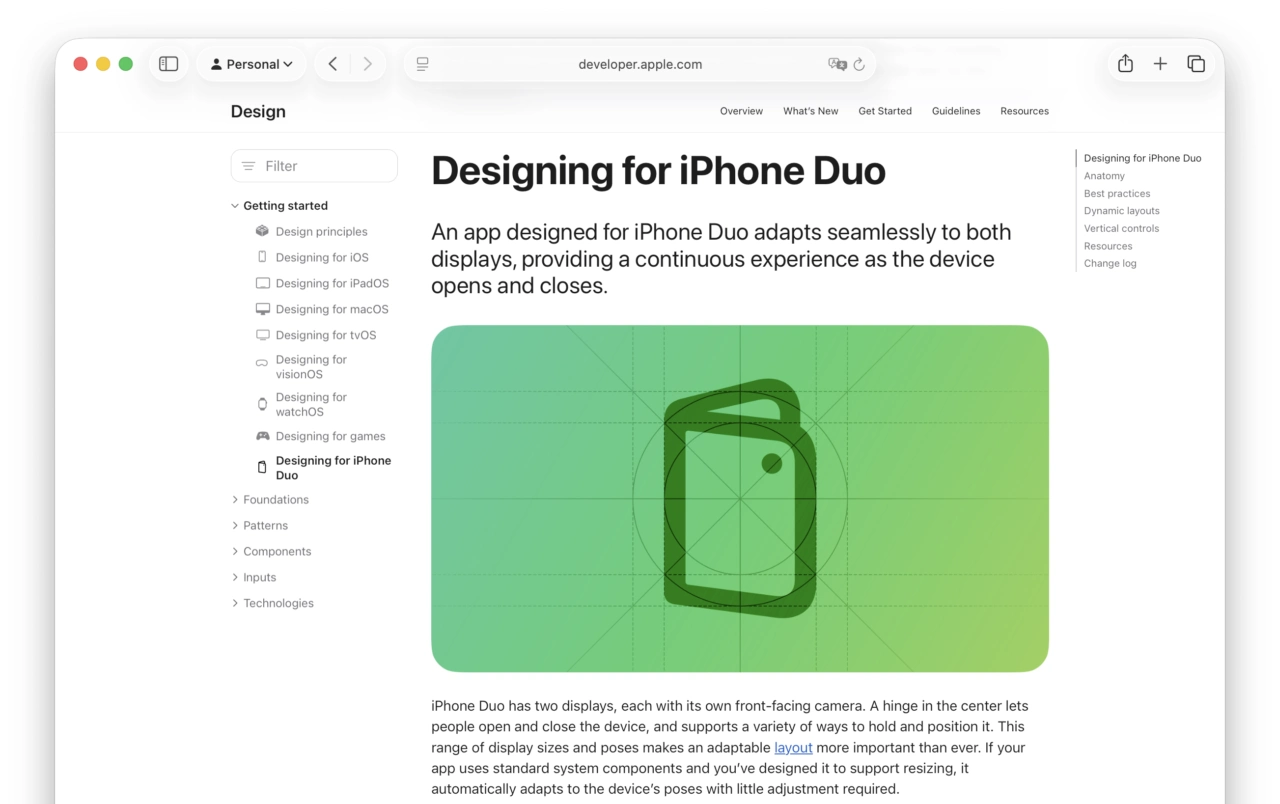Screen dimensions: 1280x804
Task: Jump to Best practices in outline
Action: pos(1117,194)
